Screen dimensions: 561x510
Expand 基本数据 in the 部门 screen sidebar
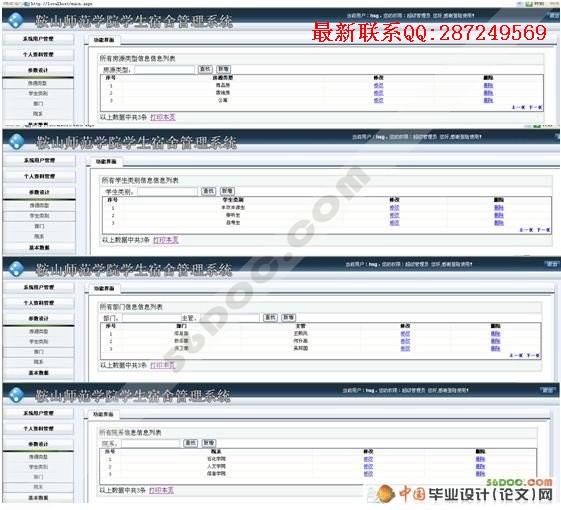(39, 373)
